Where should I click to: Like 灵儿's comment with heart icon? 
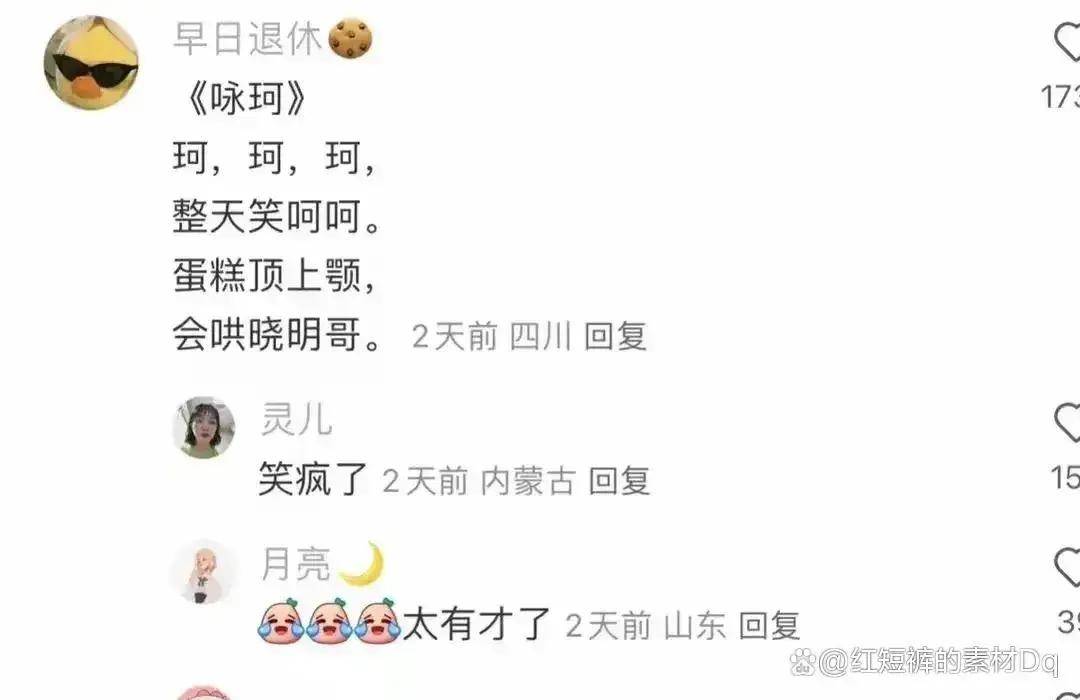coord(1067,422)
